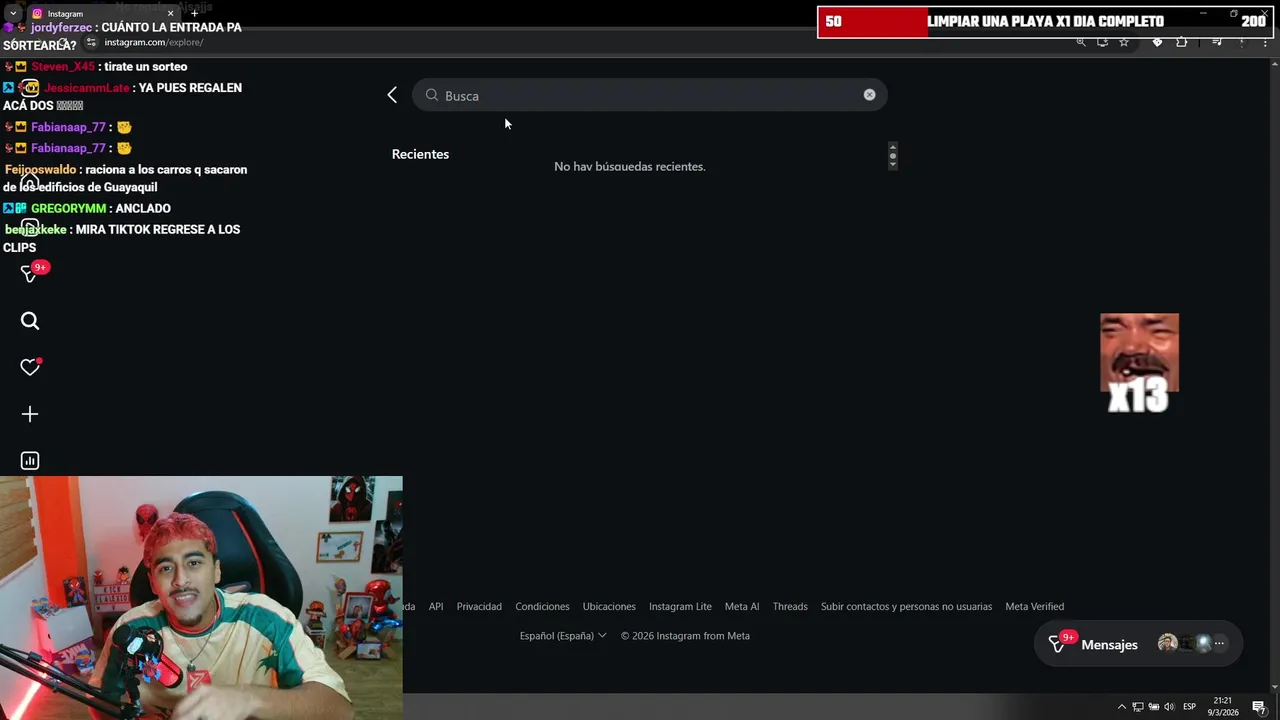
Task: Open the network icon in system tray
Action: pyautogui.click(x=1138, y=707)
